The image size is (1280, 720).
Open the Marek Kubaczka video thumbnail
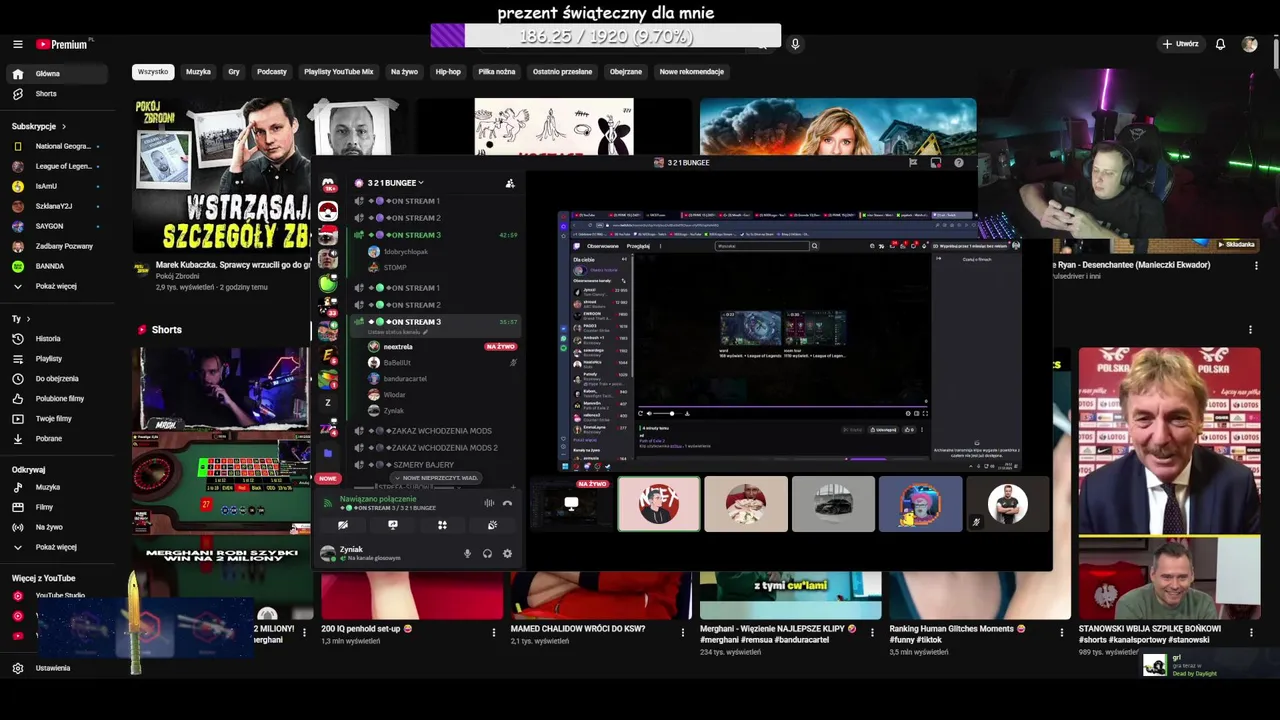click(x=222, y=175)
